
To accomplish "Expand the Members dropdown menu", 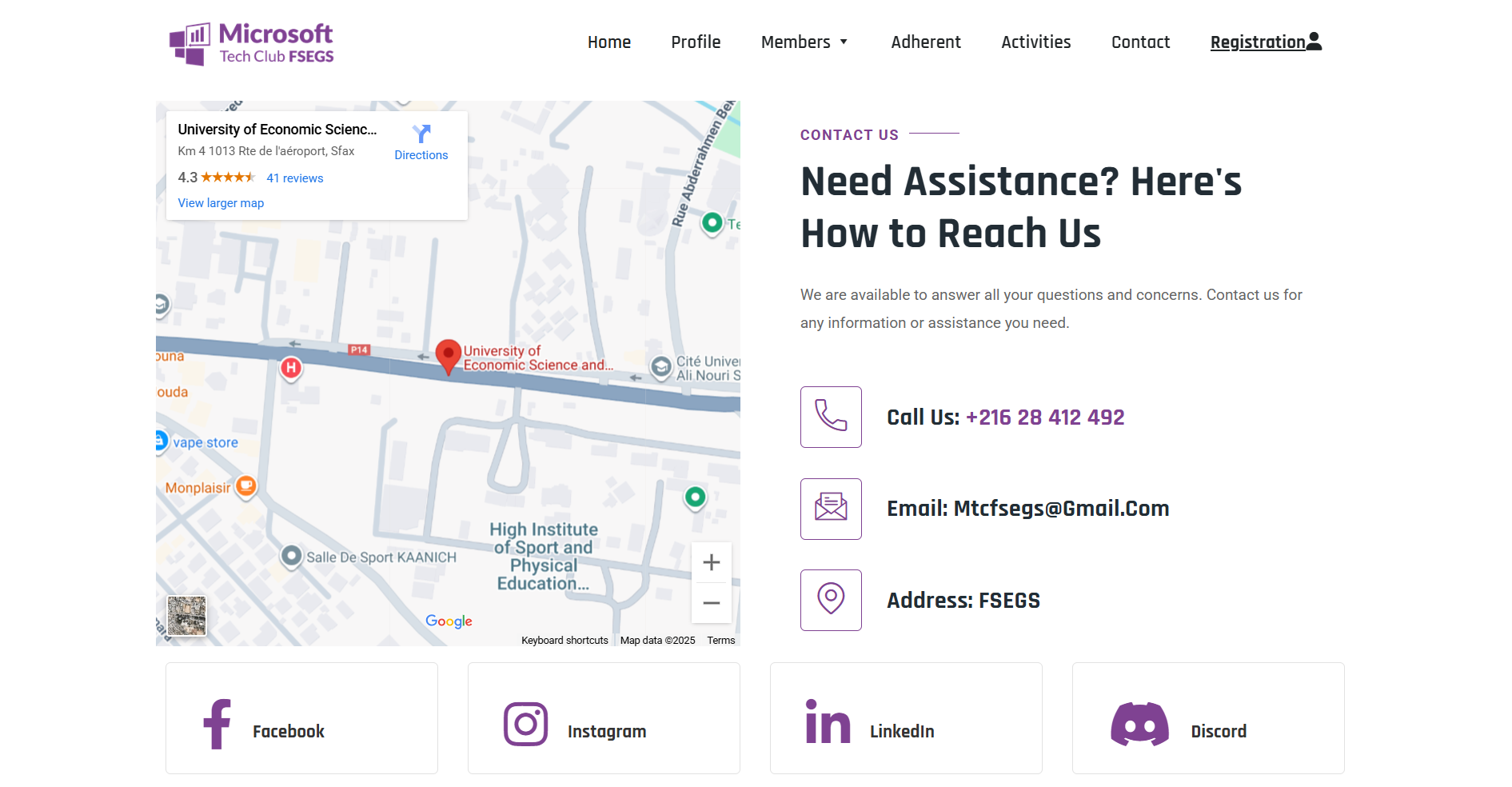I will click(x=804, y=42).
